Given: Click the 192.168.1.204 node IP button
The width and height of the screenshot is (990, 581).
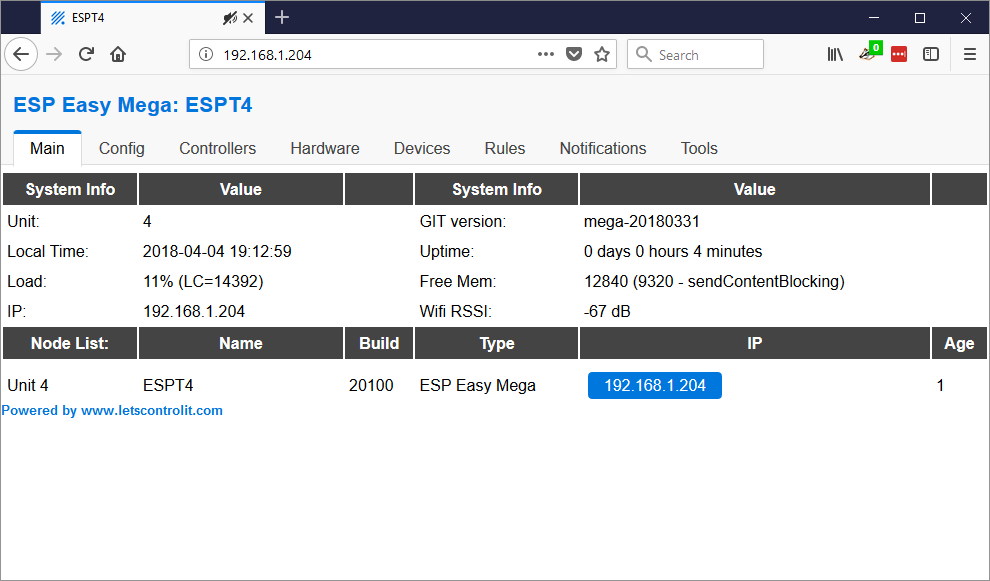Looking at the screenshot, I should click(x=655, y=385).
